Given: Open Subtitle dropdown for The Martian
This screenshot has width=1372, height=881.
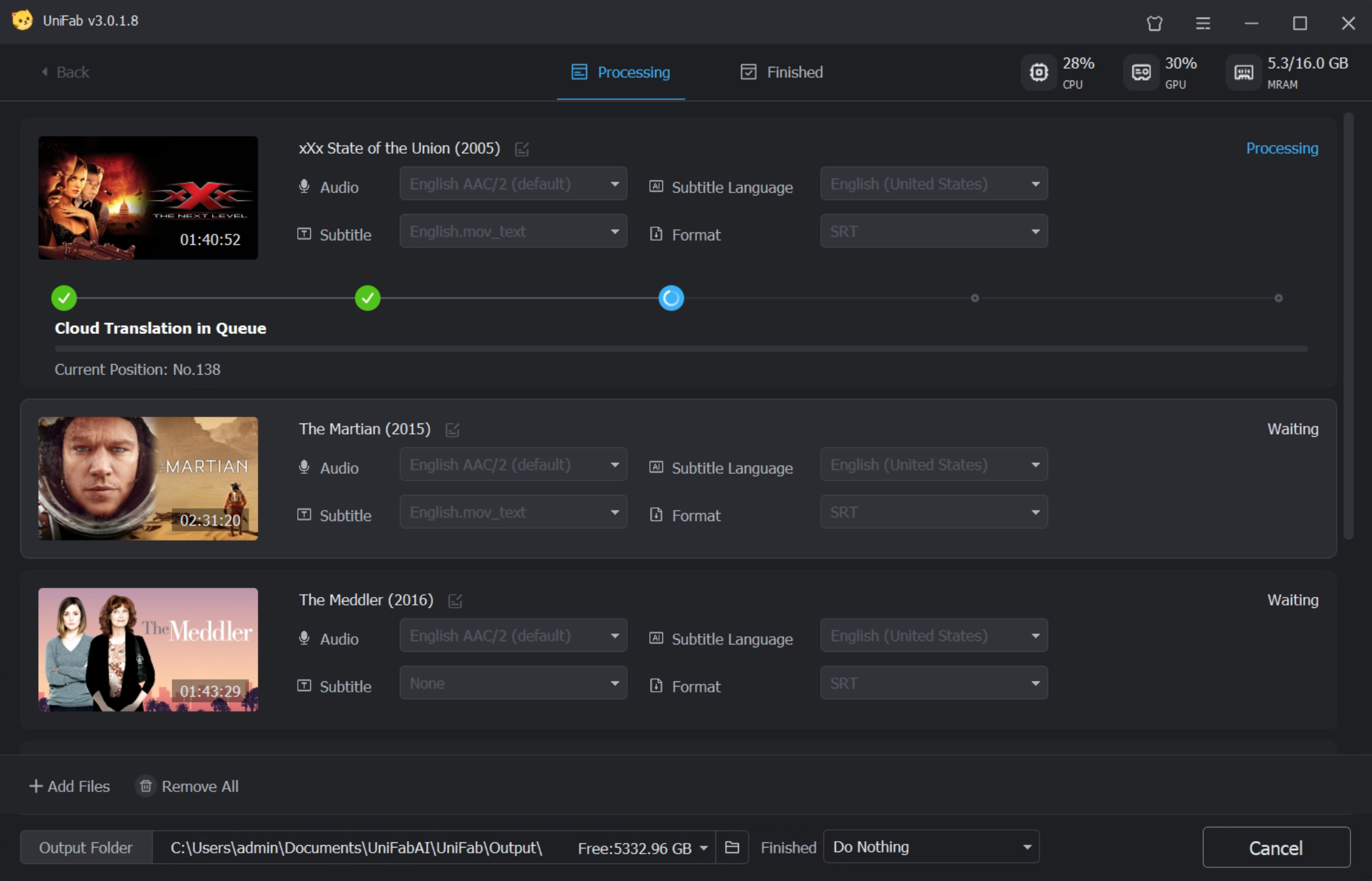Looking at the screenshot, I should pos(513,512).
